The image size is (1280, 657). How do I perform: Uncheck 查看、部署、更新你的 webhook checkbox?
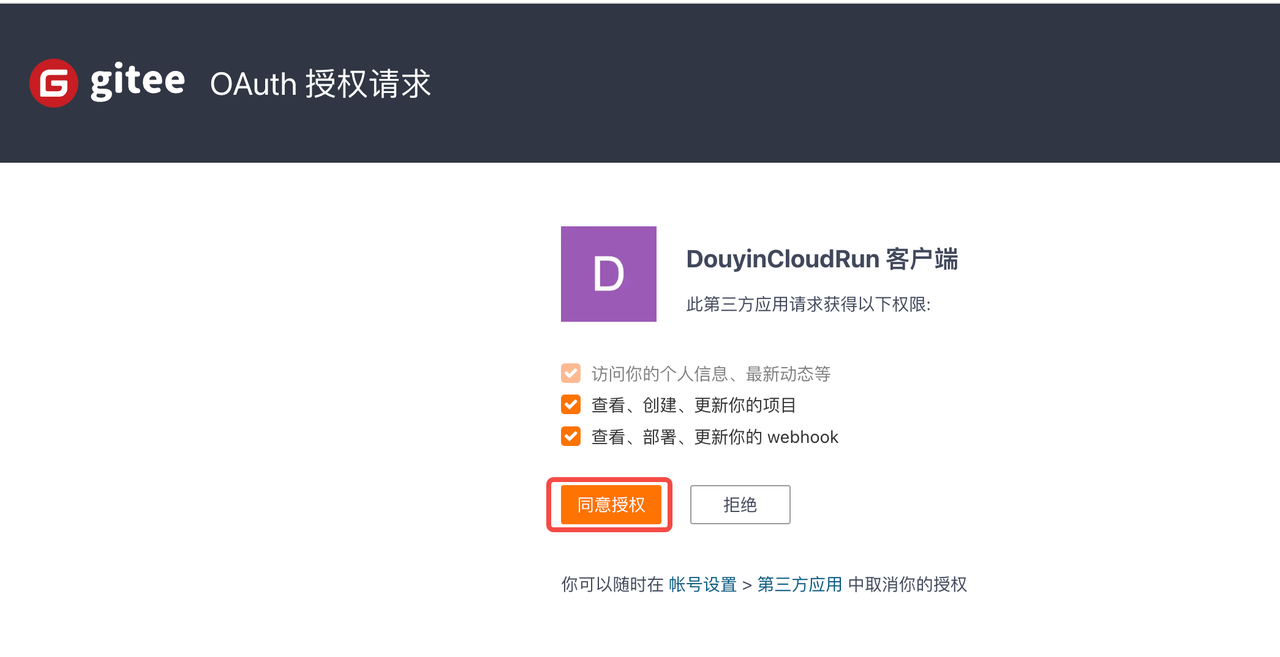[x=571, y=436]
